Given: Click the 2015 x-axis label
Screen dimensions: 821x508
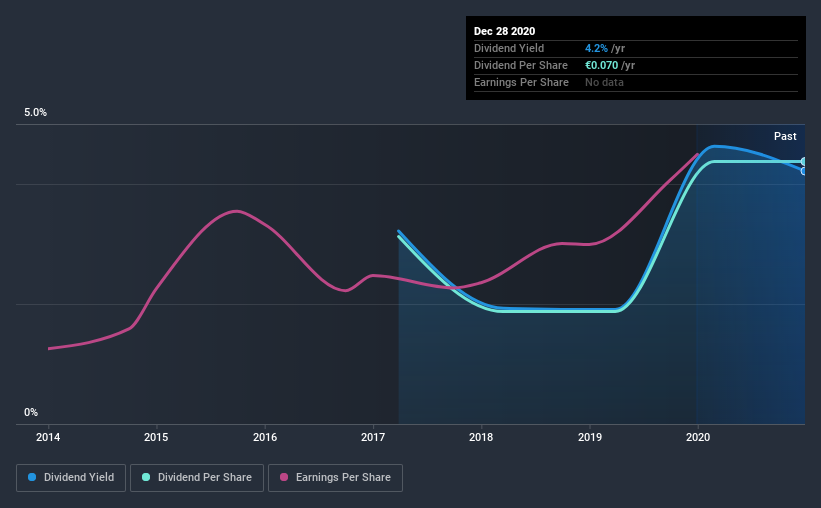Looking at the screenshot, I should pyautogui.click(x=156, y=437).
